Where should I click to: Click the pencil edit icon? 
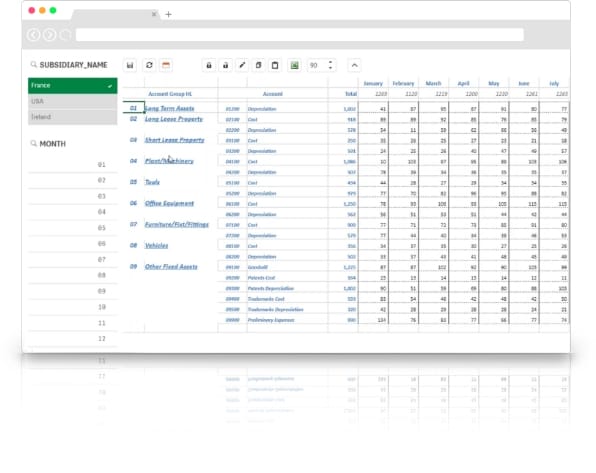coord(242,65)
